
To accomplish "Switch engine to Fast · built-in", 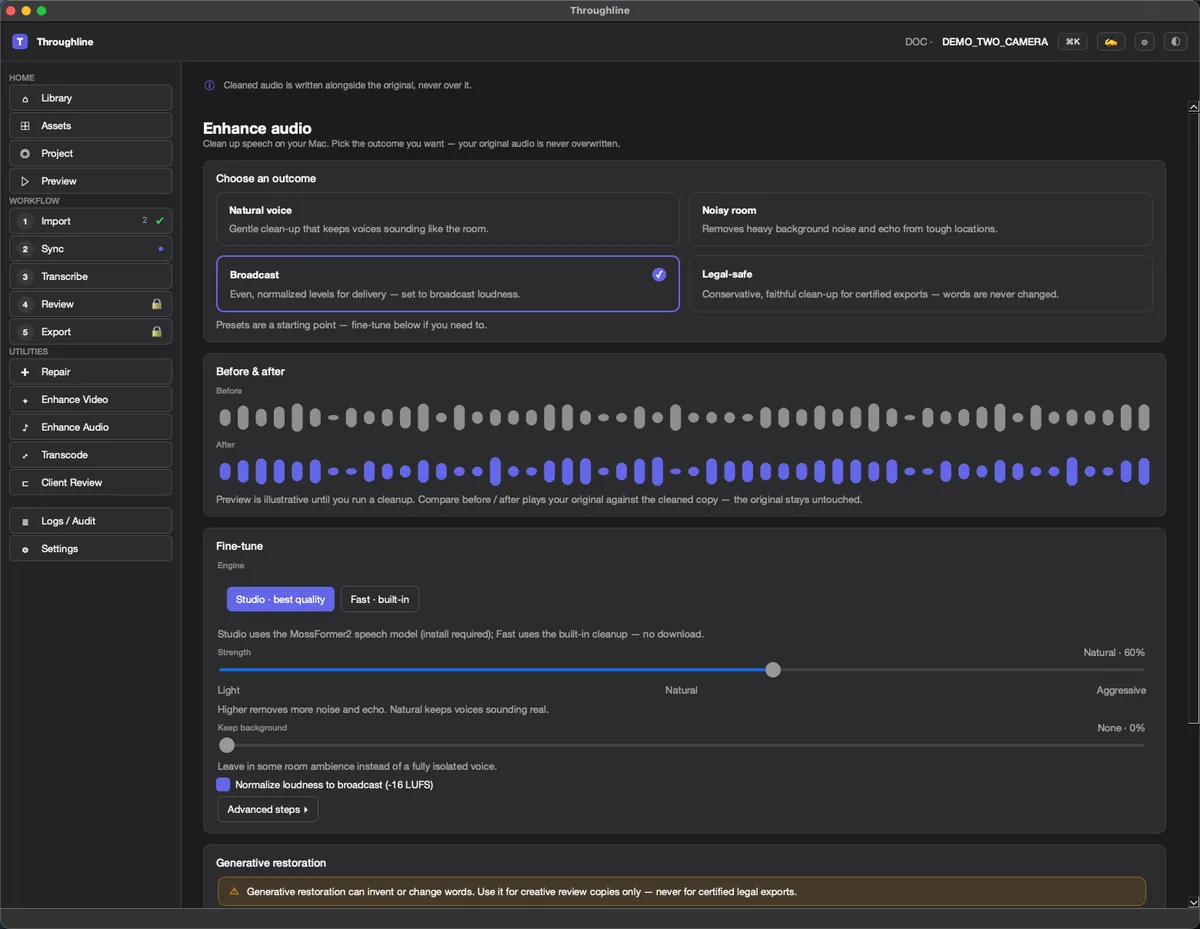I will pos(380,599).
